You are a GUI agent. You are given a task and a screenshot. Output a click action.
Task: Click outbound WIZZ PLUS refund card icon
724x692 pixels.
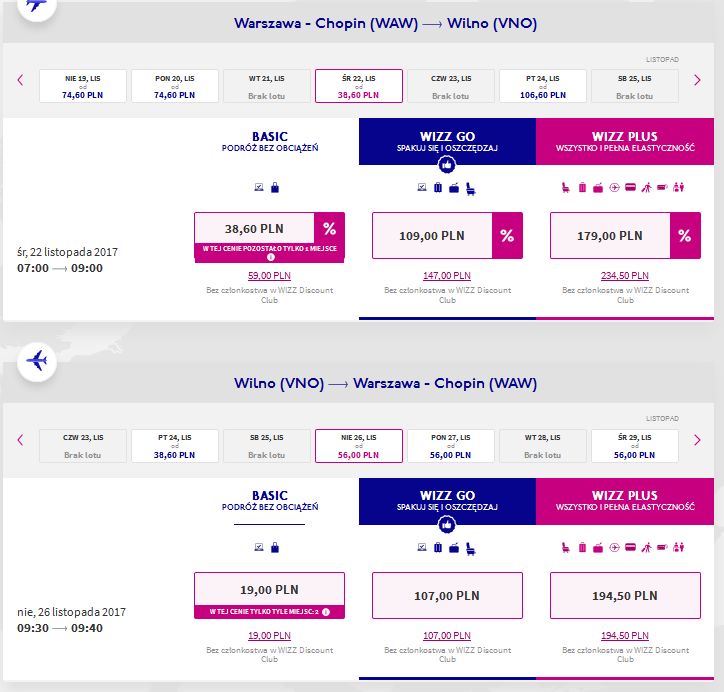(630, 187)
